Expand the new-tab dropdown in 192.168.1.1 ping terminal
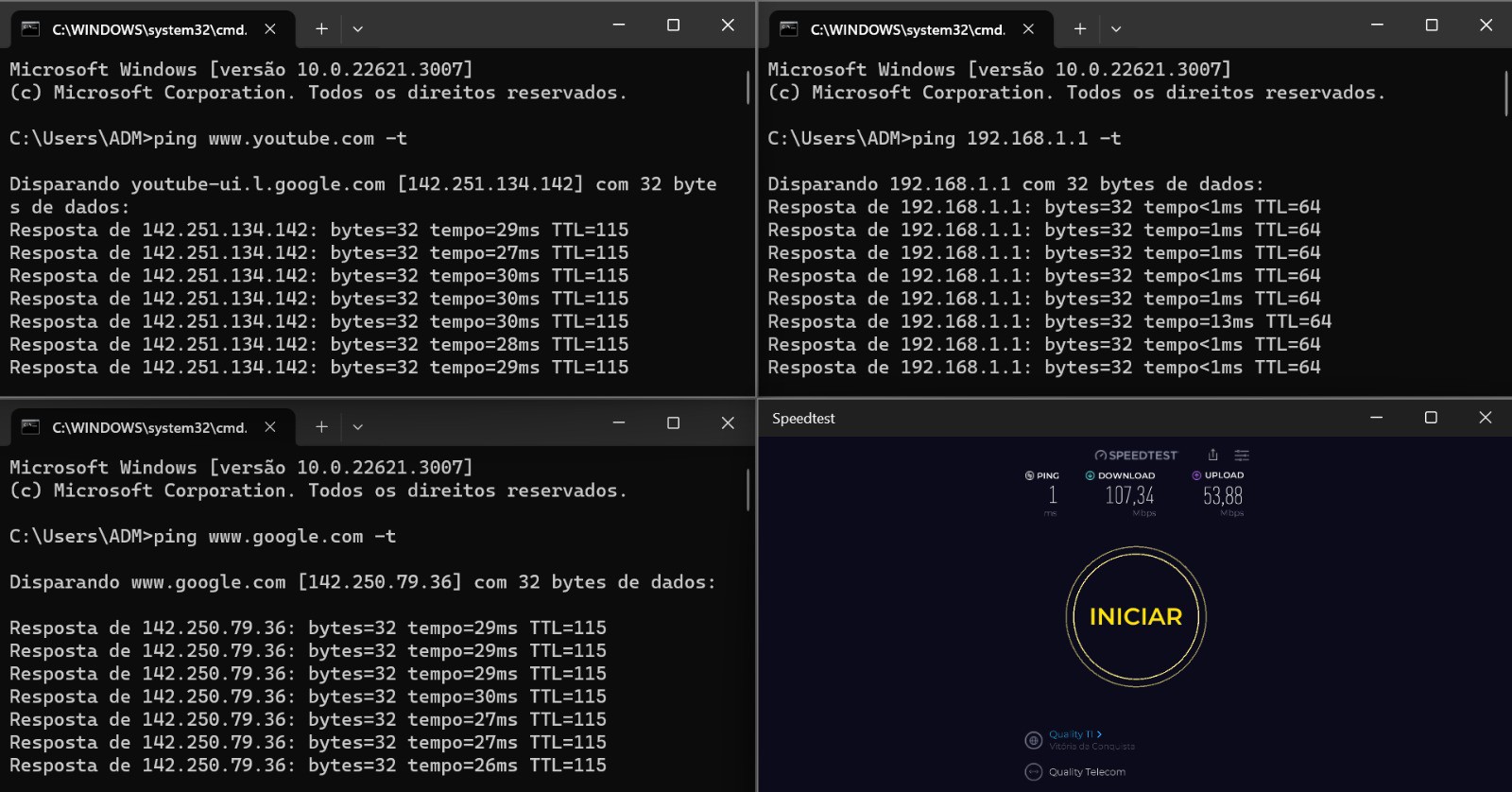This screenshot has width=1512, height=792. [x=1116, y=29]
